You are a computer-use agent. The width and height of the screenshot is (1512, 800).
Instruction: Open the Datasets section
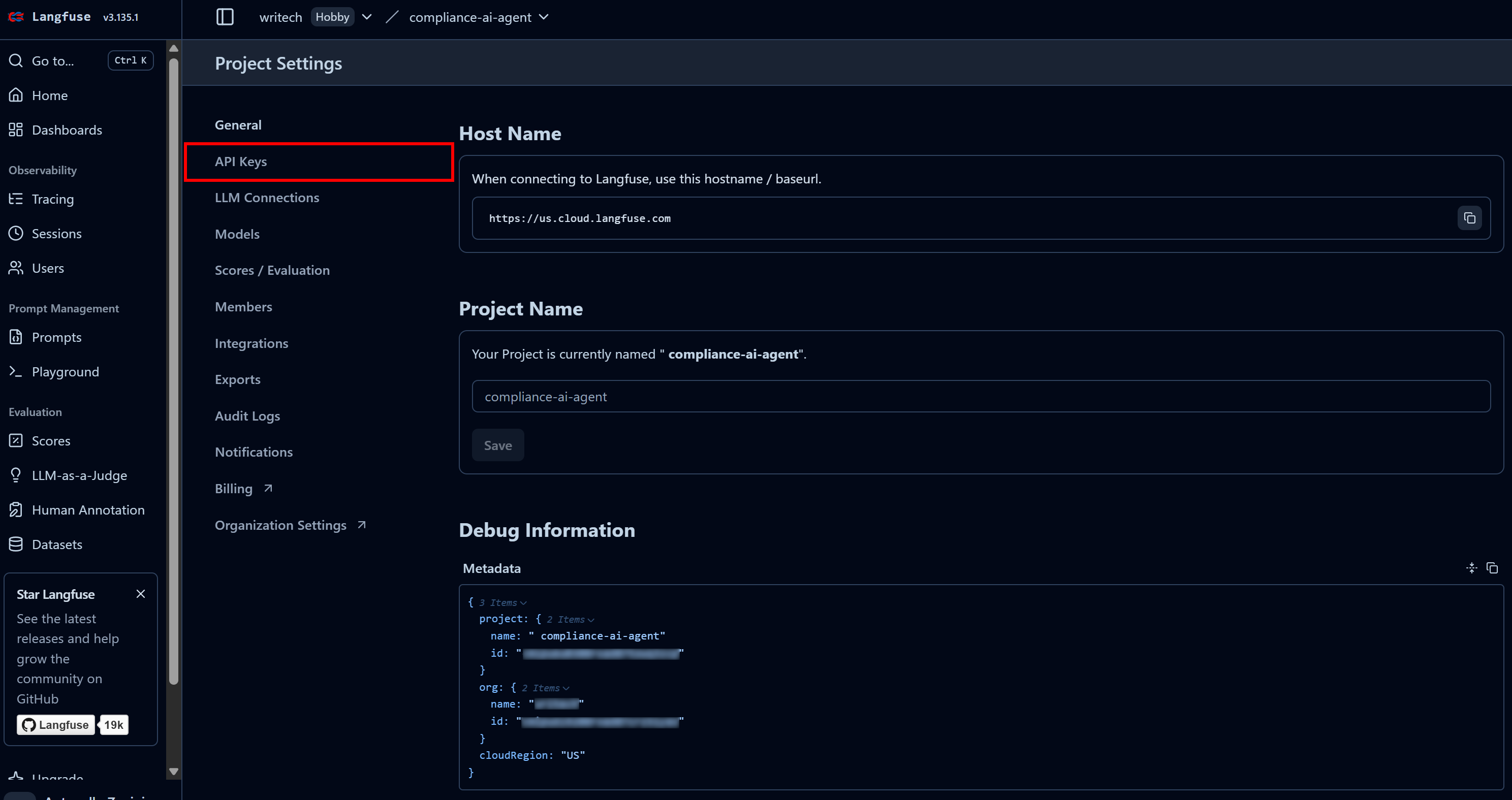click(57, 544)
